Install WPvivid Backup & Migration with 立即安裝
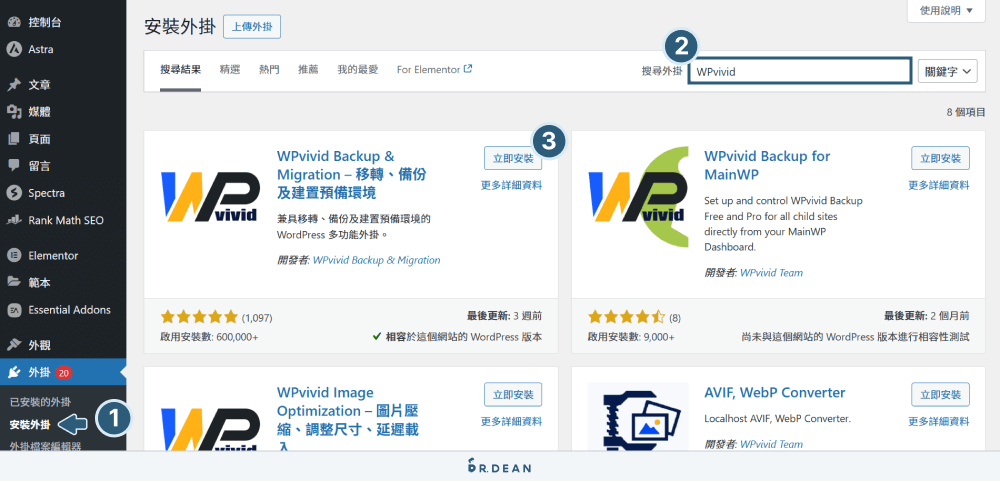1000x482 pixels. tap(513, 158)
